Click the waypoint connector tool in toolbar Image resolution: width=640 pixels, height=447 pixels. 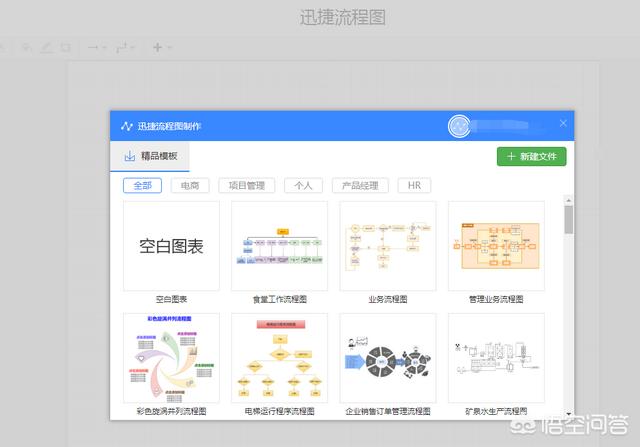[x=122, y=48]
